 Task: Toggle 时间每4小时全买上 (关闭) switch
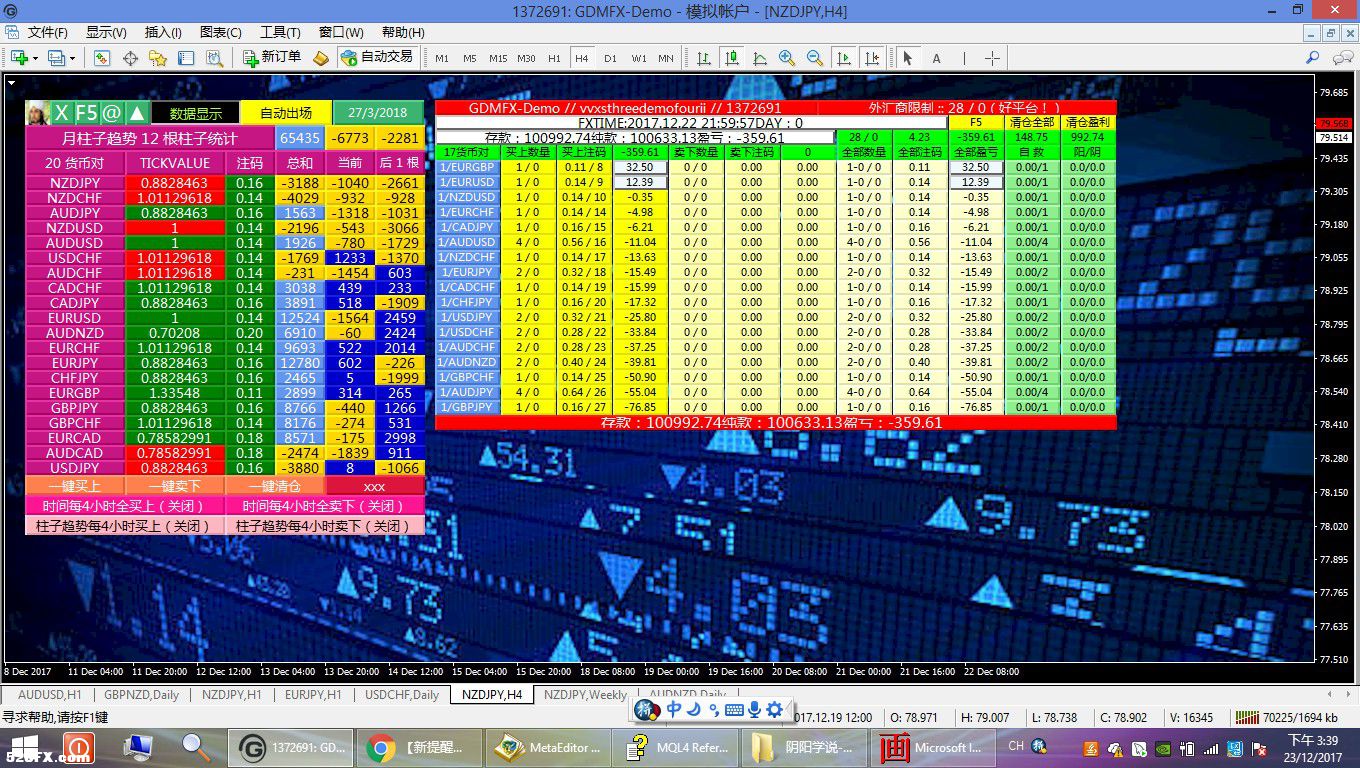[x=125, y=506]
